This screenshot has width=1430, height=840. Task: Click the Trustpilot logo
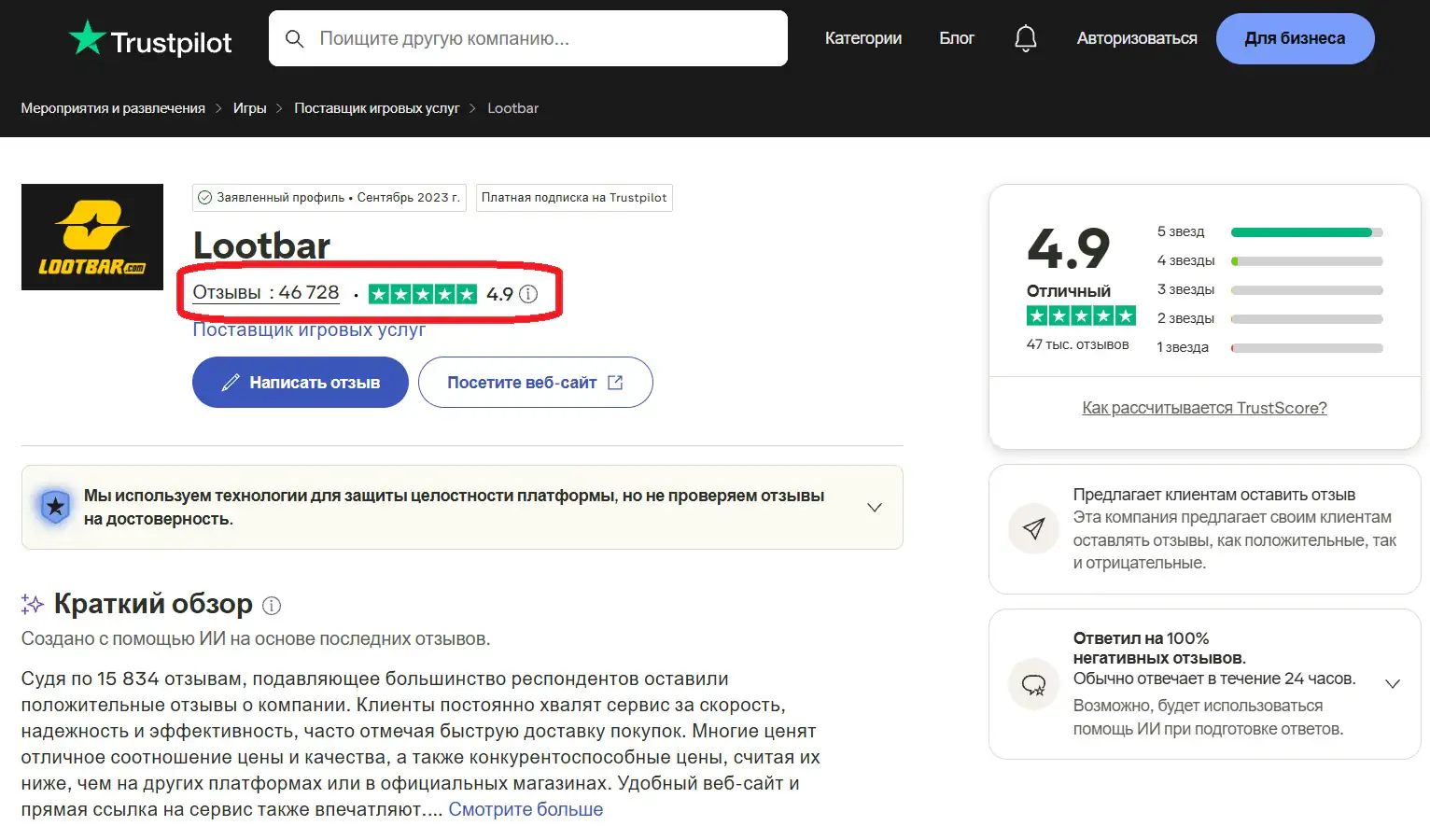pos(150,39)
